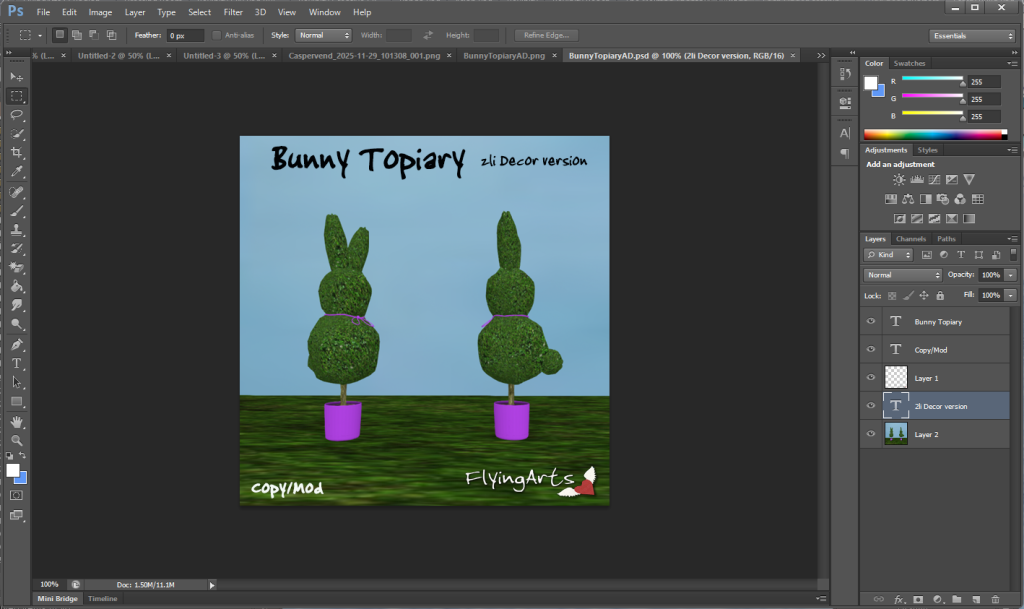This screenshot has width=1024, height=609.
Task: Select the Lasso tool
Action: tap(17, 115)
